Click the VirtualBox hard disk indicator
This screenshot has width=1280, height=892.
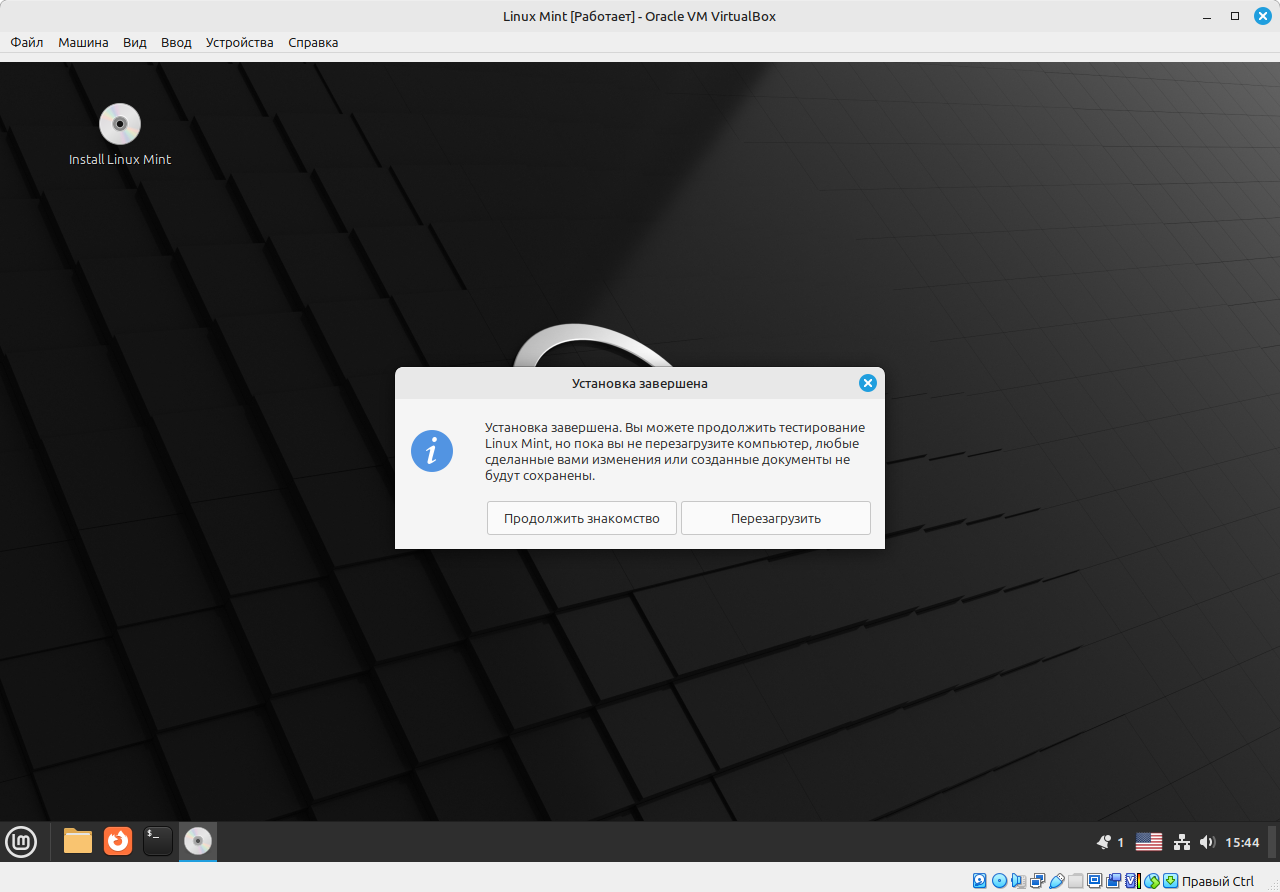[x=980, y=881]
